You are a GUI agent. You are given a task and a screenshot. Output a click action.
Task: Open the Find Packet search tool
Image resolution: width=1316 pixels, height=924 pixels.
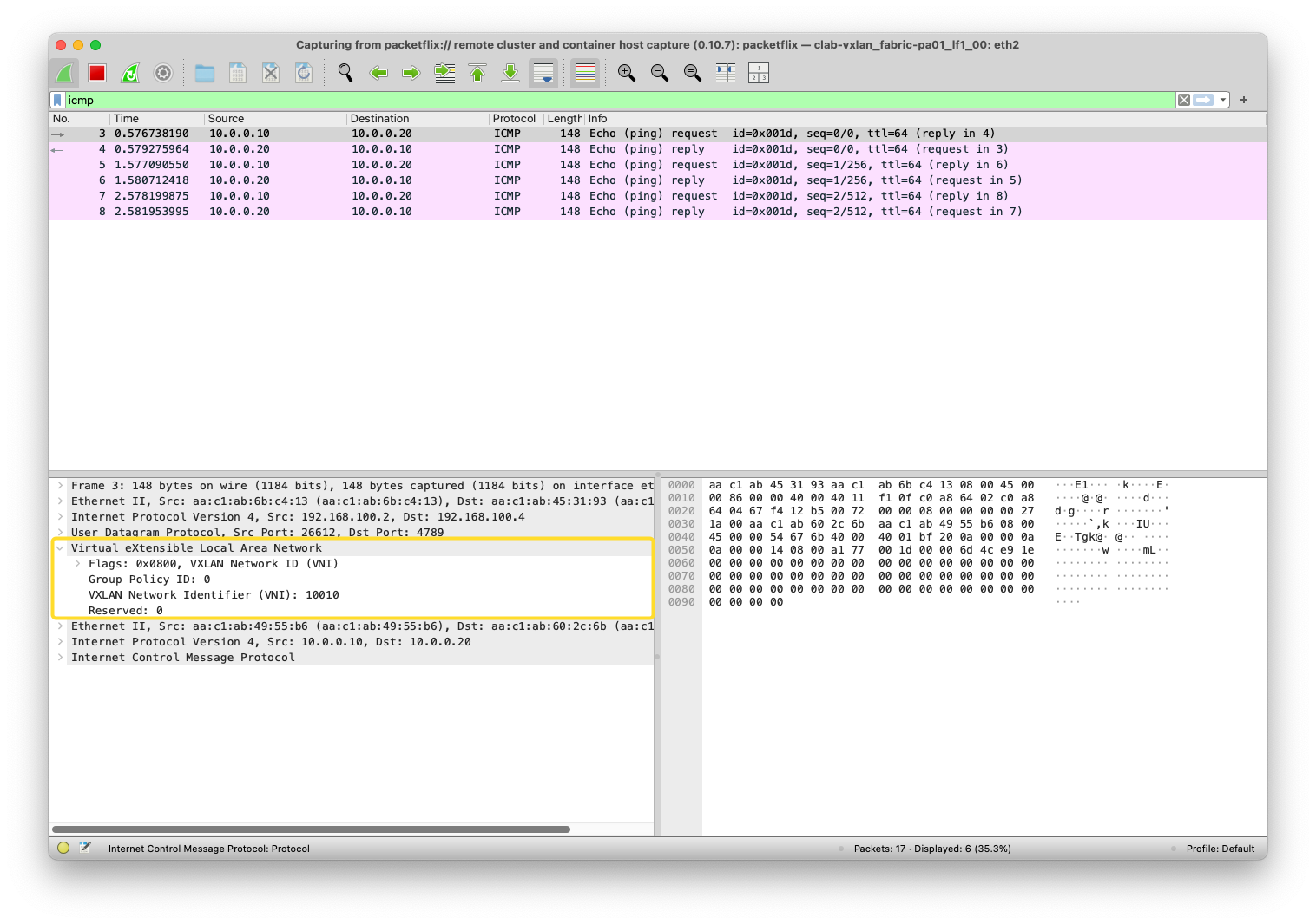coord(345,73)
